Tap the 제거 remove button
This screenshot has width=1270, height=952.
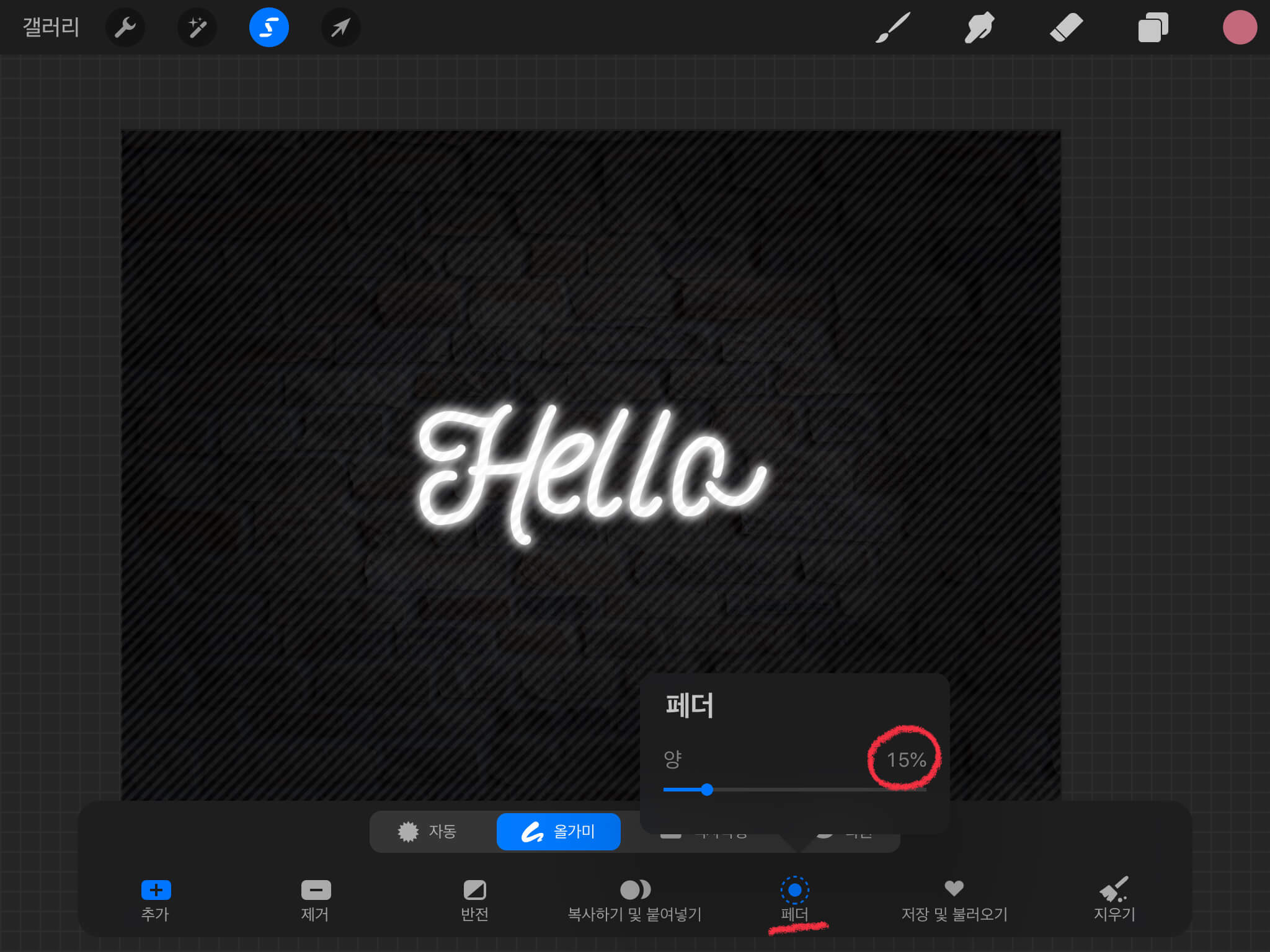click(316, 899)
